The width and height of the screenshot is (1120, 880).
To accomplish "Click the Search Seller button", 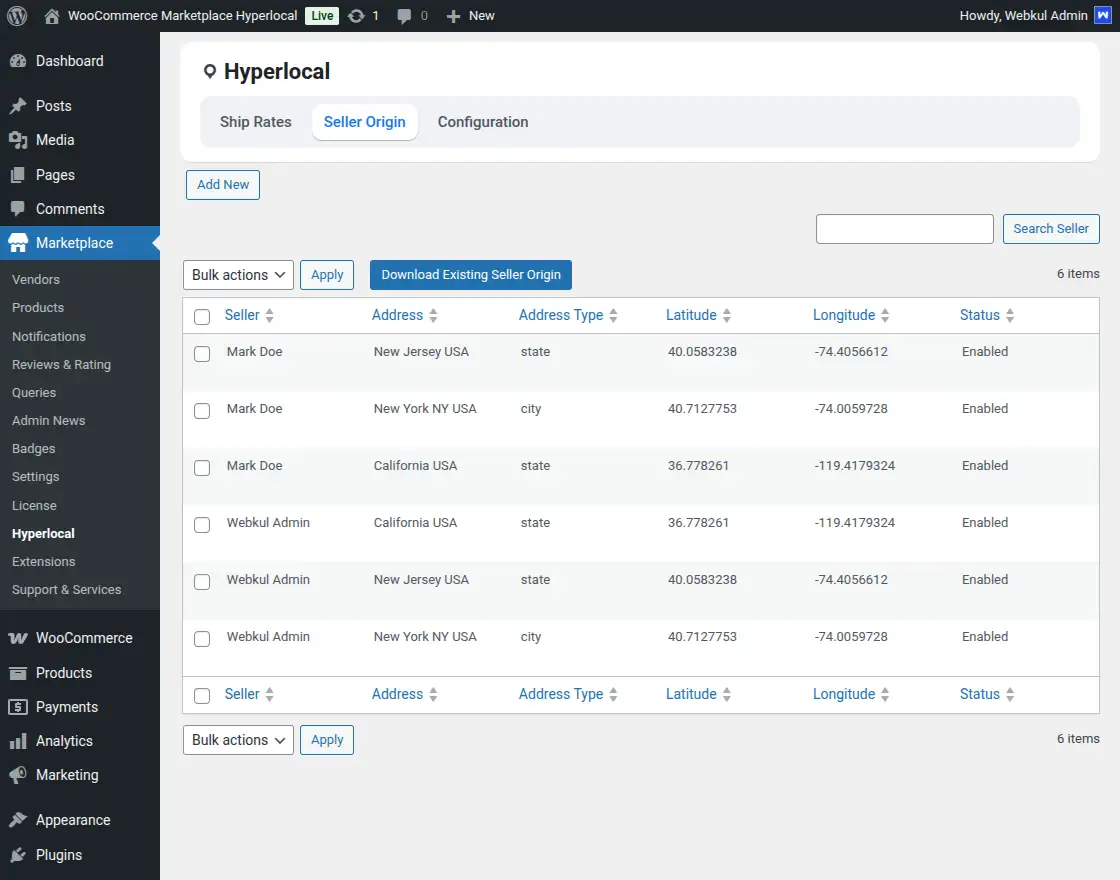I will coord(1051,229).
